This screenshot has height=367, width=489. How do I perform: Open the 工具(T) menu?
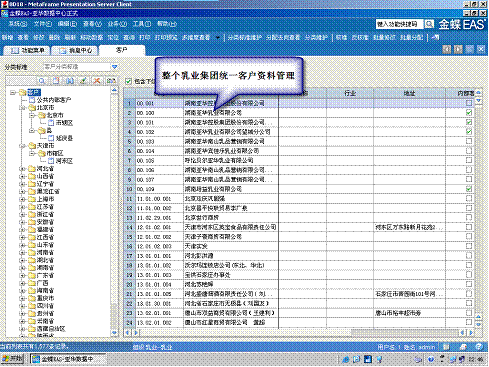[142, 24]
